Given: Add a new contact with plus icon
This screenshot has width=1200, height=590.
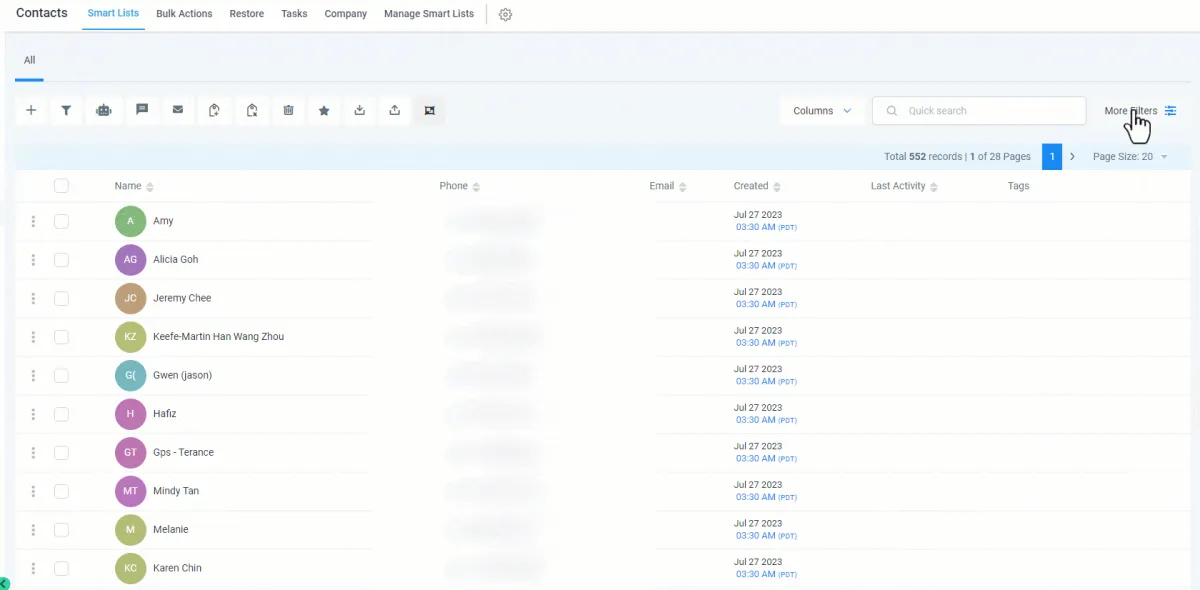Looking at the screenshot, I should (31, 111).
